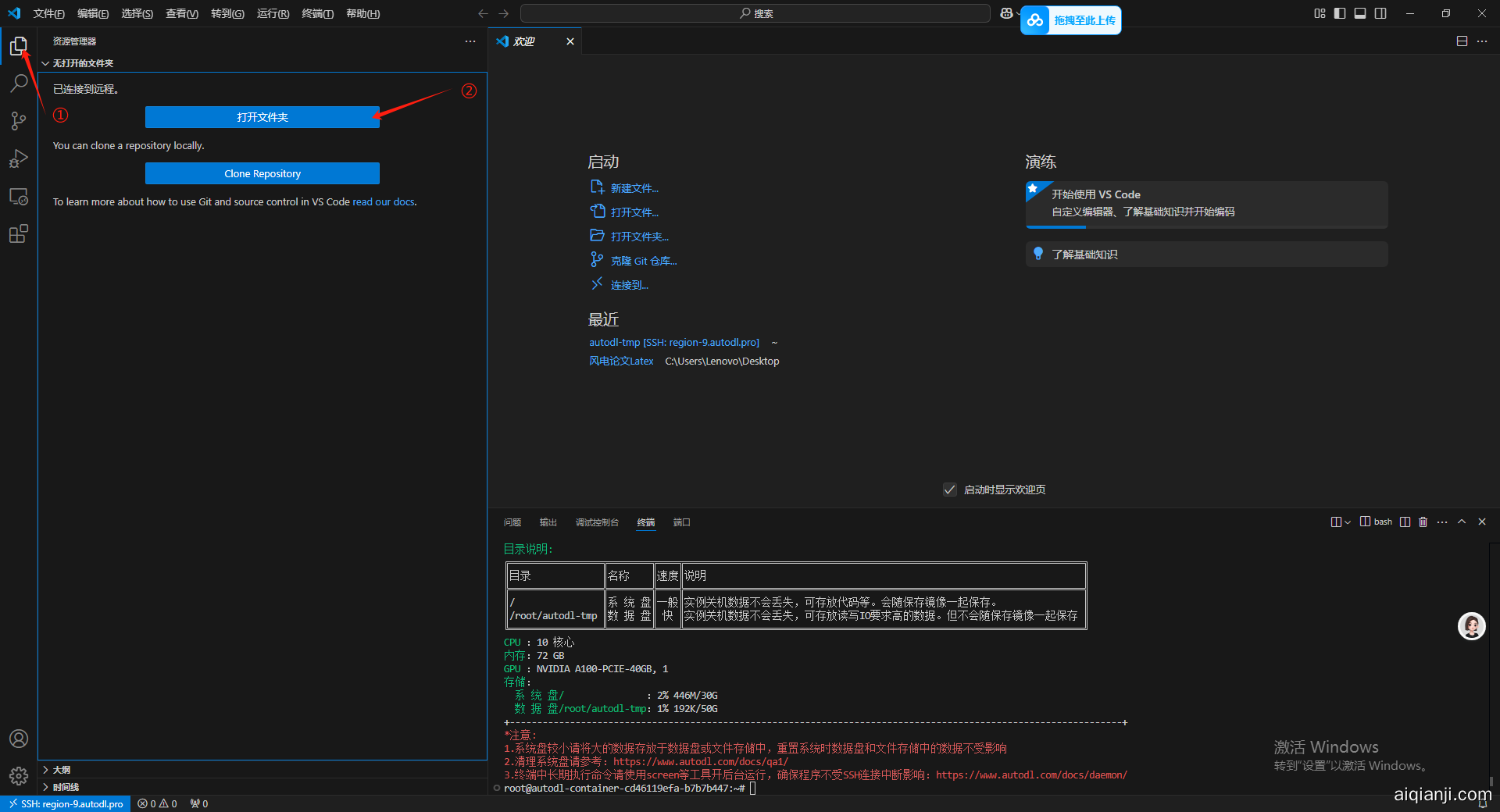Image resolution: width=1500 pixels, height=812 pixels.
Task: Open the 'read our docs' link
Action: click(384, 201)
